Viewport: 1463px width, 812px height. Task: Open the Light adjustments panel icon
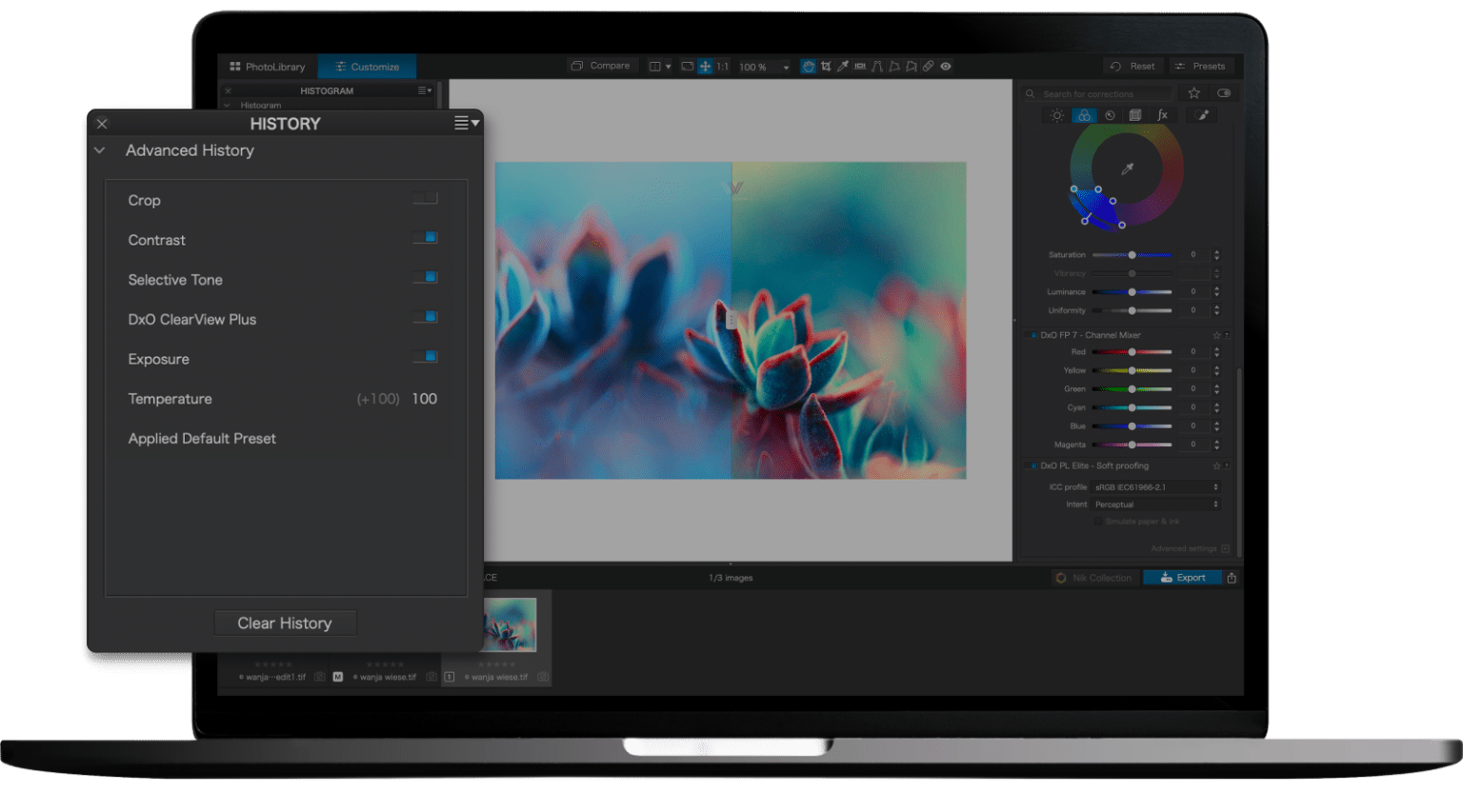click(1057, 115)
